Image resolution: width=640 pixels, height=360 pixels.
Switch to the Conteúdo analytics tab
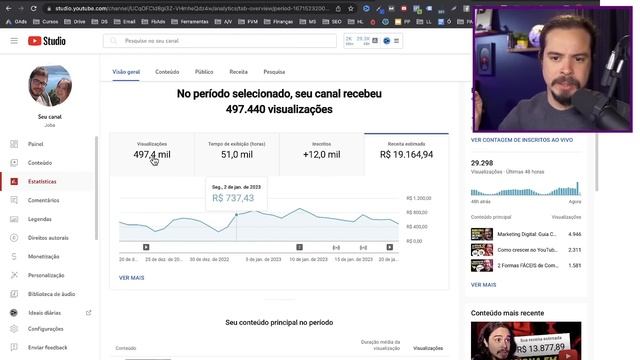(167, 72)
